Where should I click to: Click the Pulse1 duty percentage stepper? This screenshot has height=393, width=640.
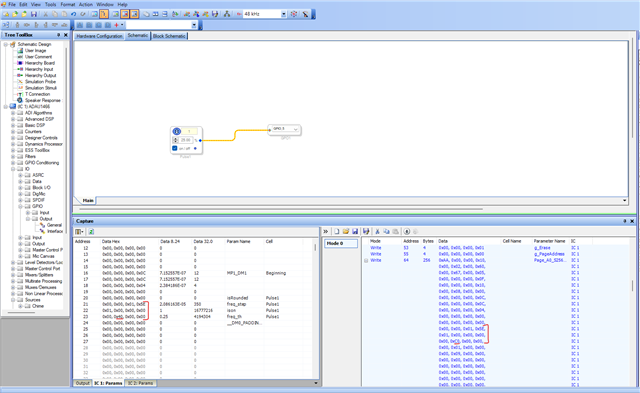pos(176,140)
